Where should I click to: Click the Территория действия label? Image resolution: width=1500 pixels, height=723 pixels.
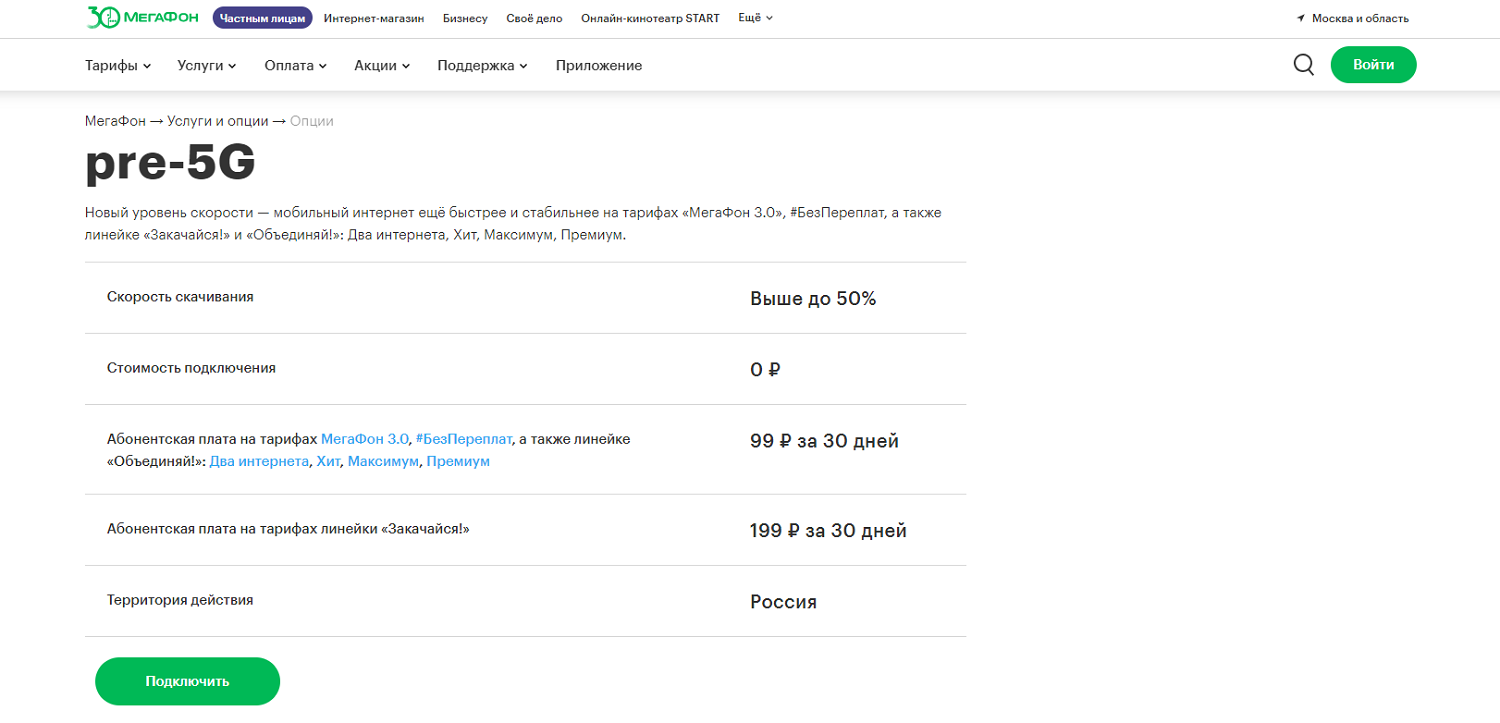point(180,600)
